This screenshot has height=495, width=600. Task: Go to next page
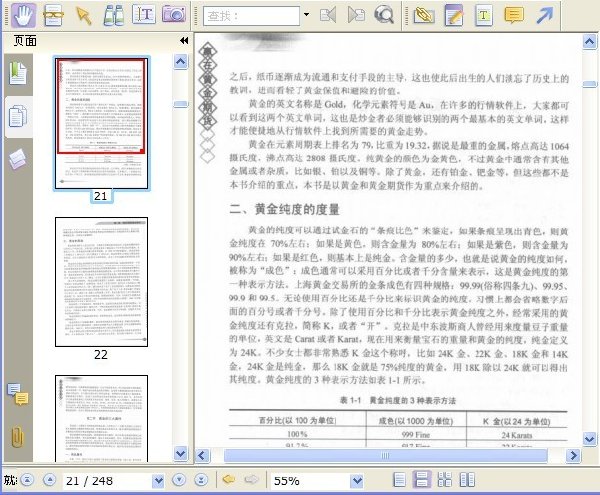click(x=179, y=480)
